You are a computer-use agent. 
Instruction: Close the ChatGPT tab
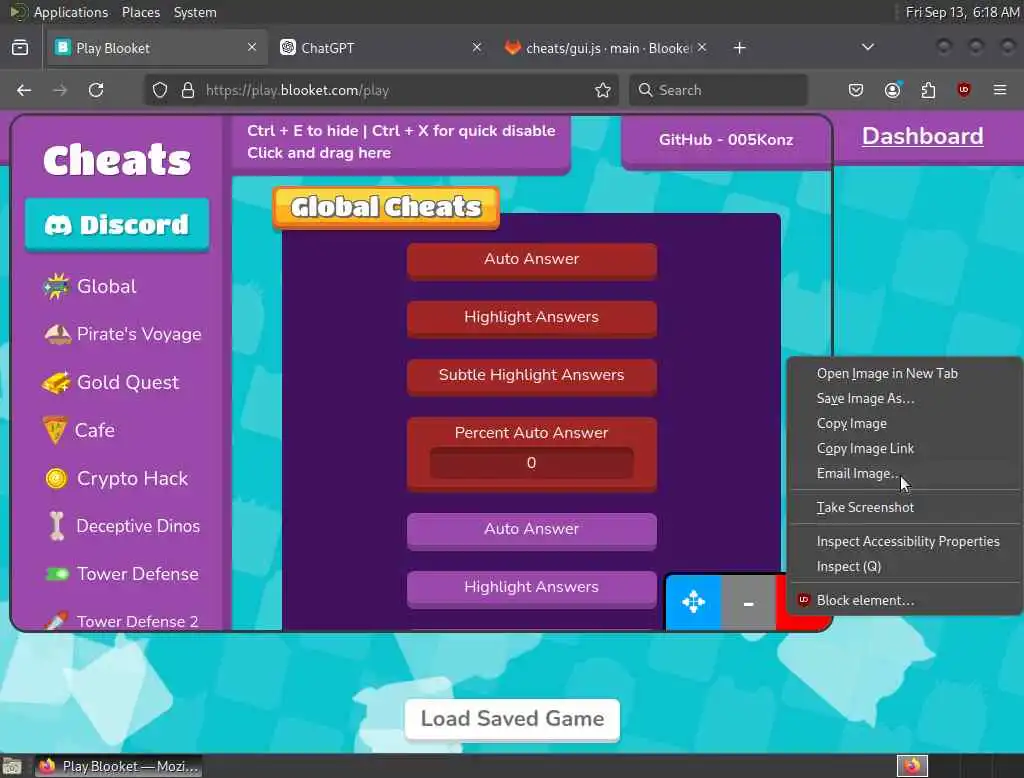[477, 48]
